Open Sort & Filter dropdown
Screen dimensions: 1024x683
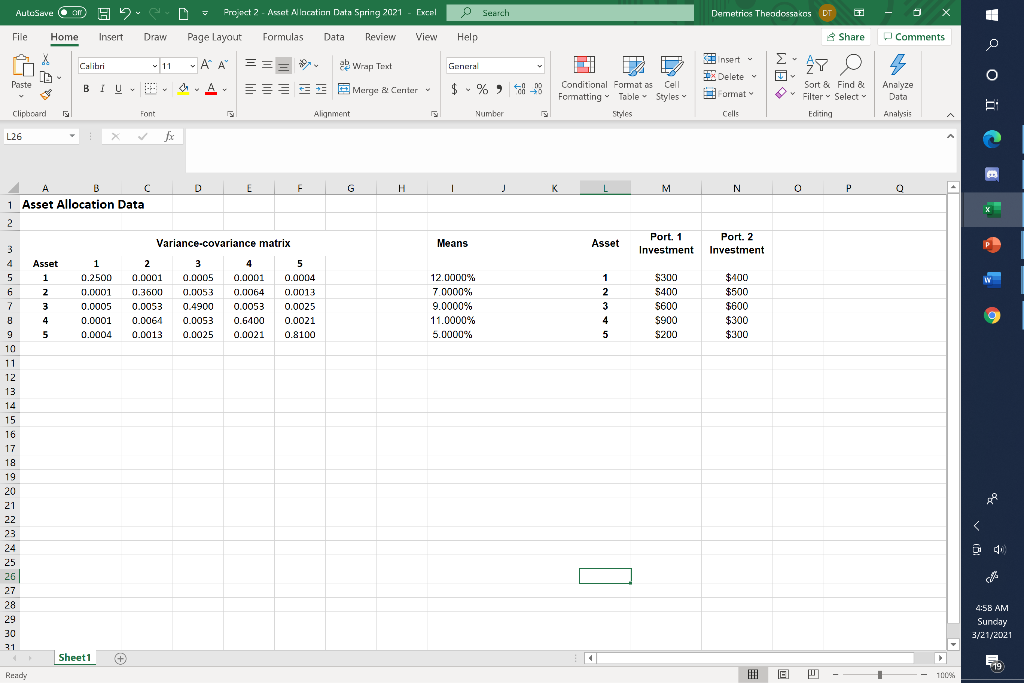816,77
